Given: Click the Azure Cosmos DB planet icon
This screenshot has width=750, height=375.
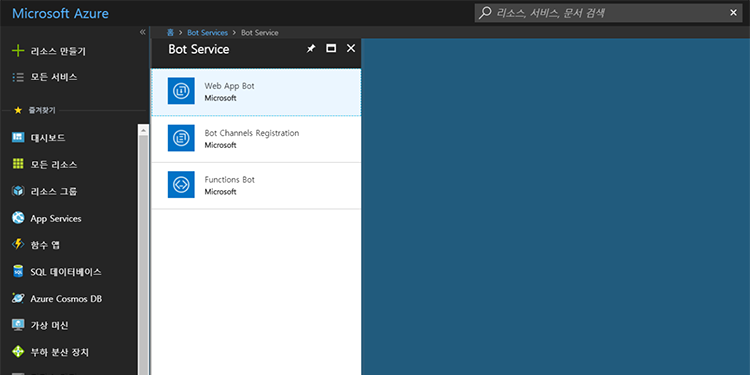Looking at the screenshot, I should click(x=18, y=298).
